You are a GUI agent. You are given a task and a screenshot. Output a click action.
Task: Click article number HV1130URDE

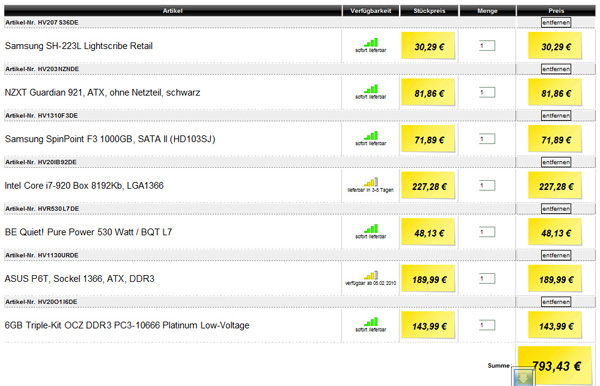coord(58,255)
